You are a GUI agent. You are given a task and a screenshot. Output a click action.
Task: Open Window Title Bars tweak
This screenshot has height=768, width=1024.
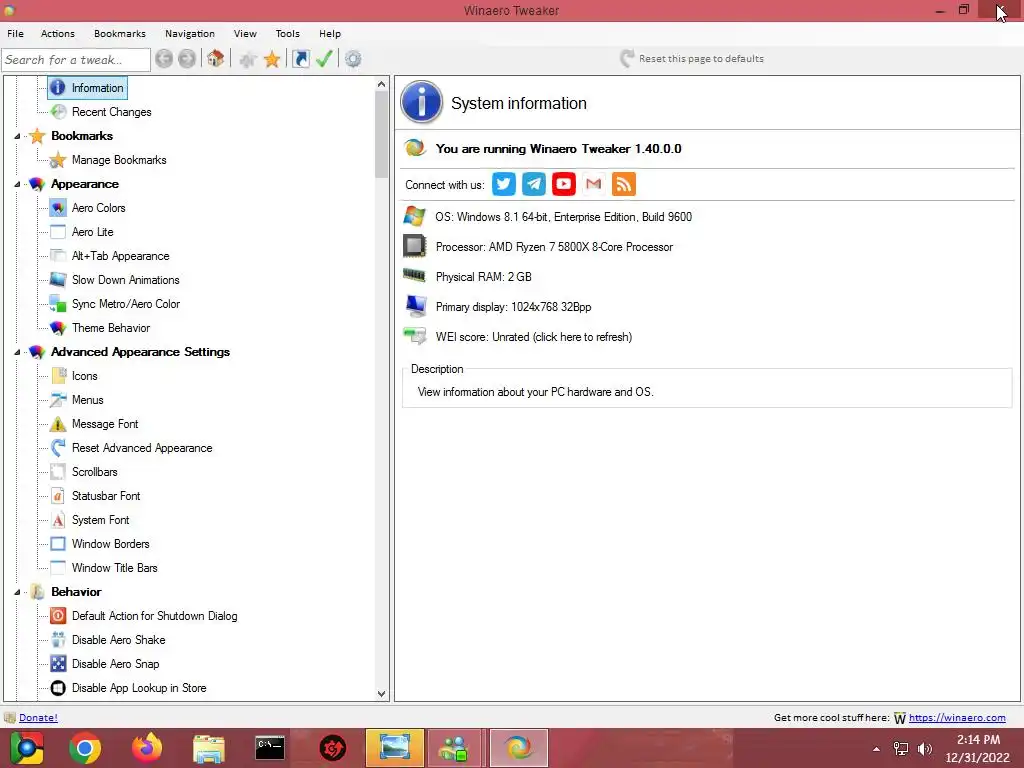(115, 568)
